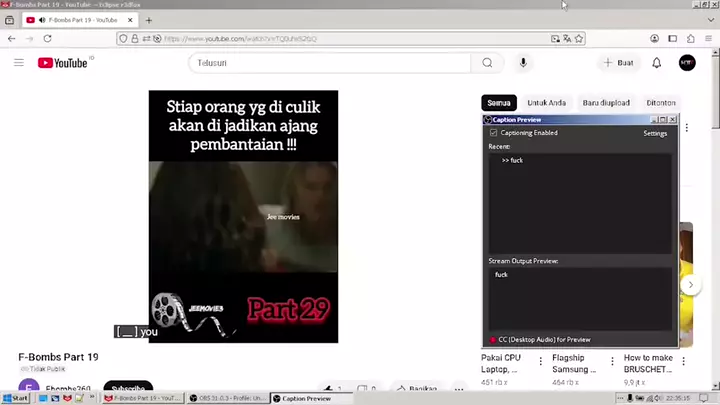The image size is (720, 405).
Task: Click the search magnifier button
Action: coord(487,63)
